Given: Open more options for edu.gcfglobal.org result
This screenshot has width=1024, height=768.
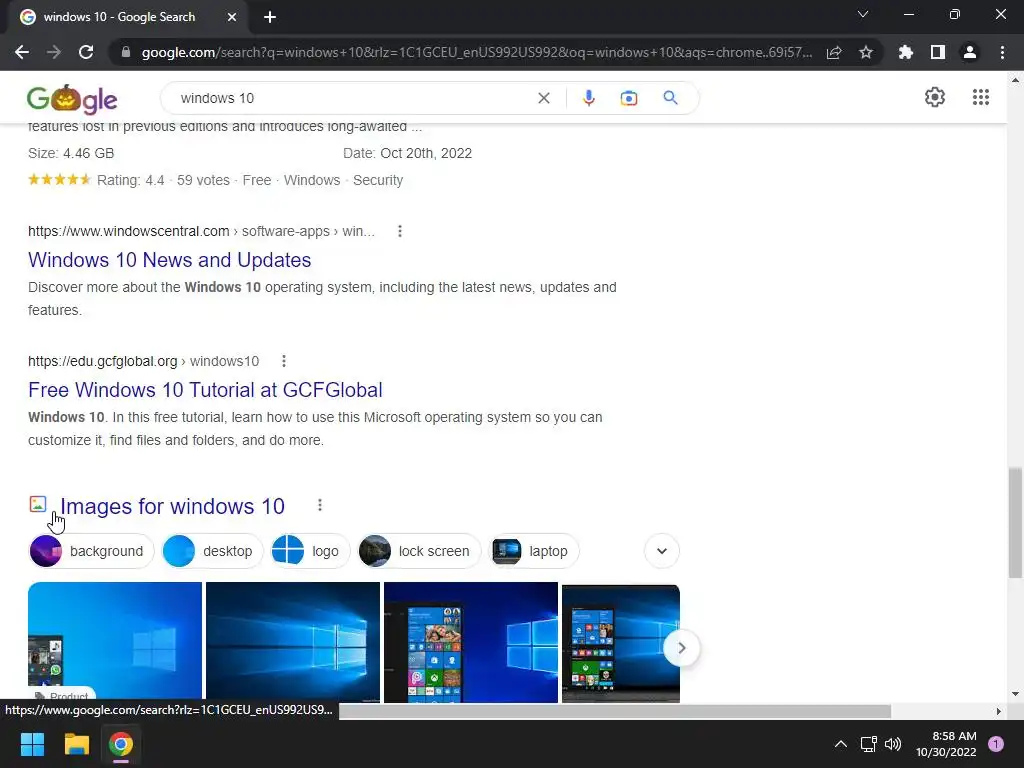Looking at the screenshot, I should 283,361.
